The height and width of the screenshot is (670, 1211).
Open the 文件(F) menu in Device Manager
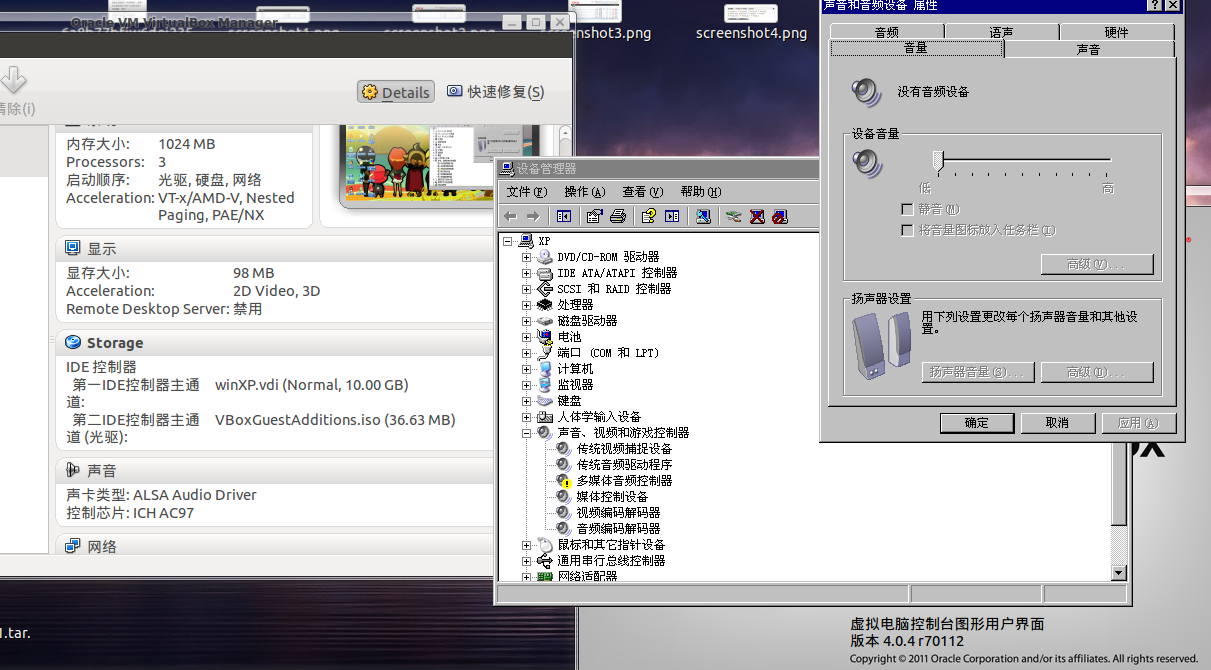[x=527, y=192]
